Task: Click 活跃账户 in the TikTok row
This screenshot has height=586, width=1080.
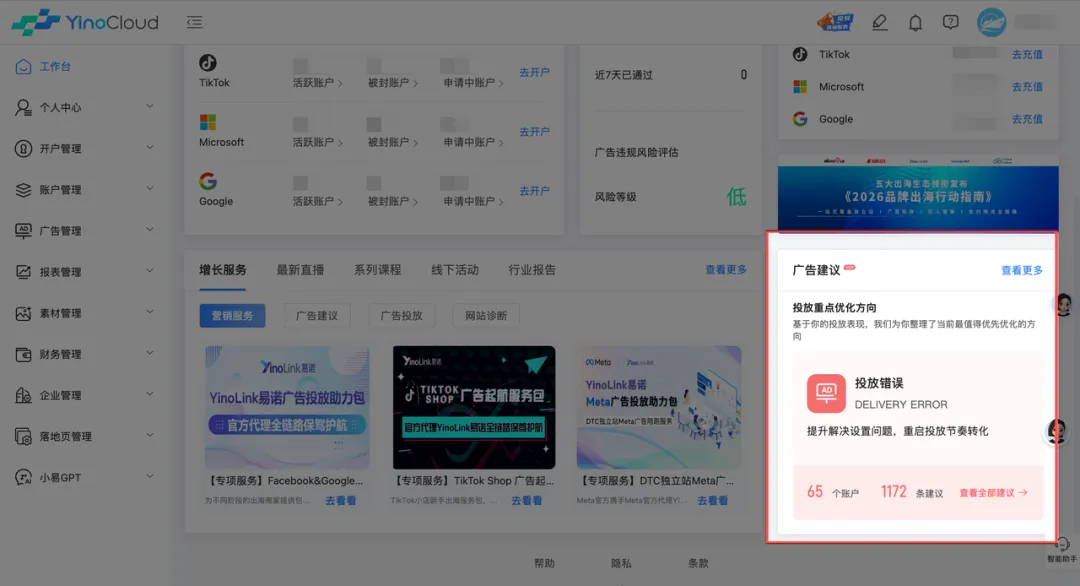Action: click(x=317, y=83)
